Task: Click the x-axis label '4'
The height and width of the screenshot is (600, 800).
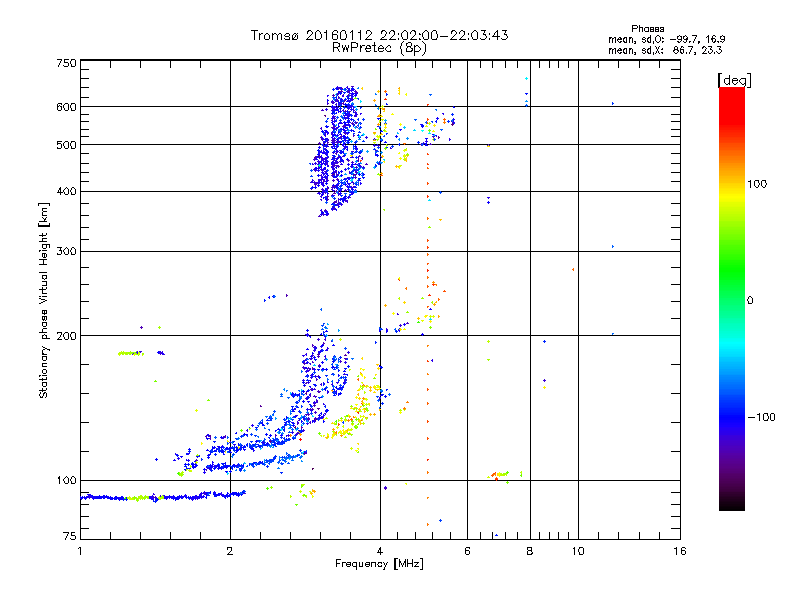Action: point(380,551)
